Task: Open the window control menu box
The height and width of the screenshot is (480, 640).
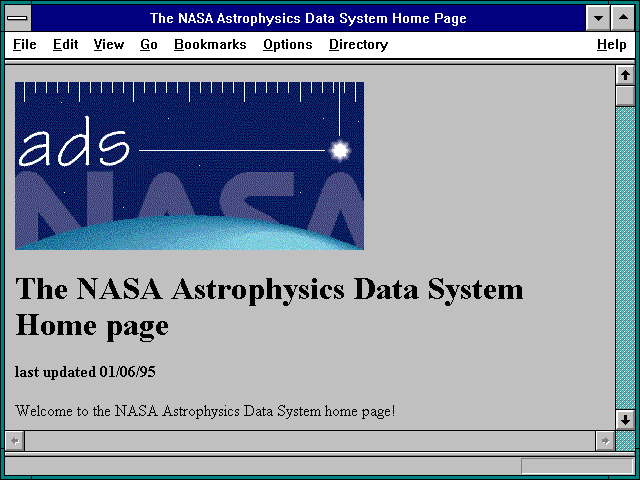Action: pyautogui.click(x=18, y=18)
